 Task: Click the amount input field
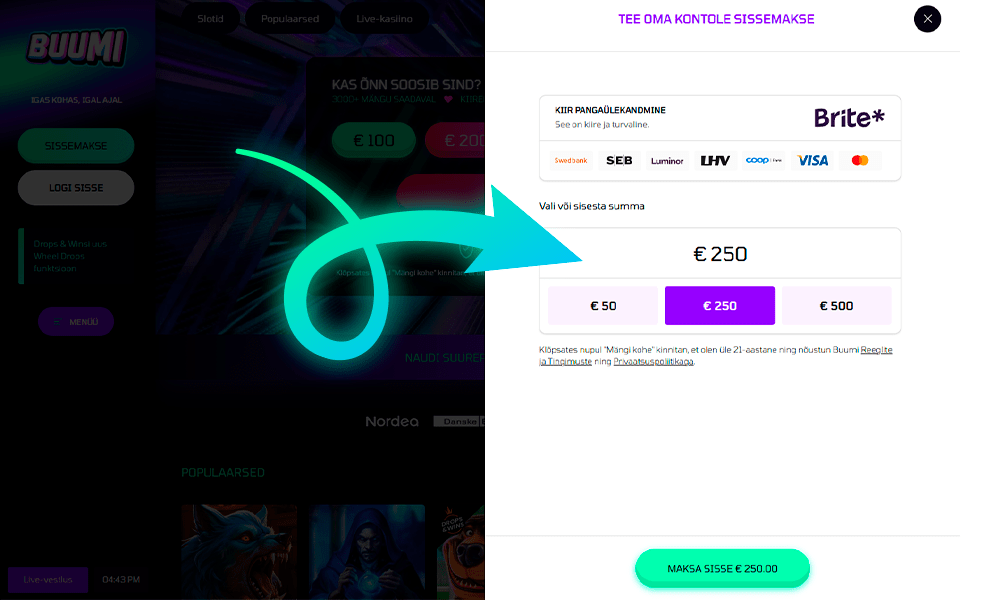720,254
